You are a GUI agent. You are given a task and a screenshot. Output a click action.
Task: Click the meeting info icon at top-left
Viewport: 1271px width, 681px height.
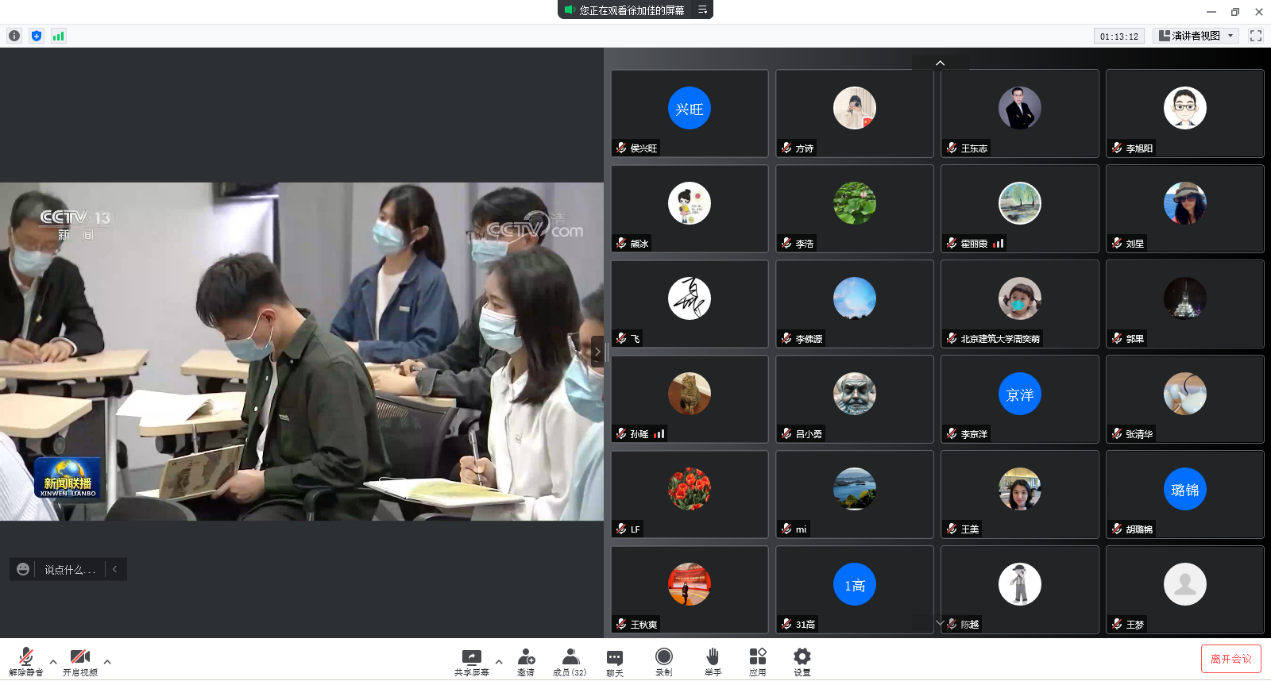[x=14, y=36]
